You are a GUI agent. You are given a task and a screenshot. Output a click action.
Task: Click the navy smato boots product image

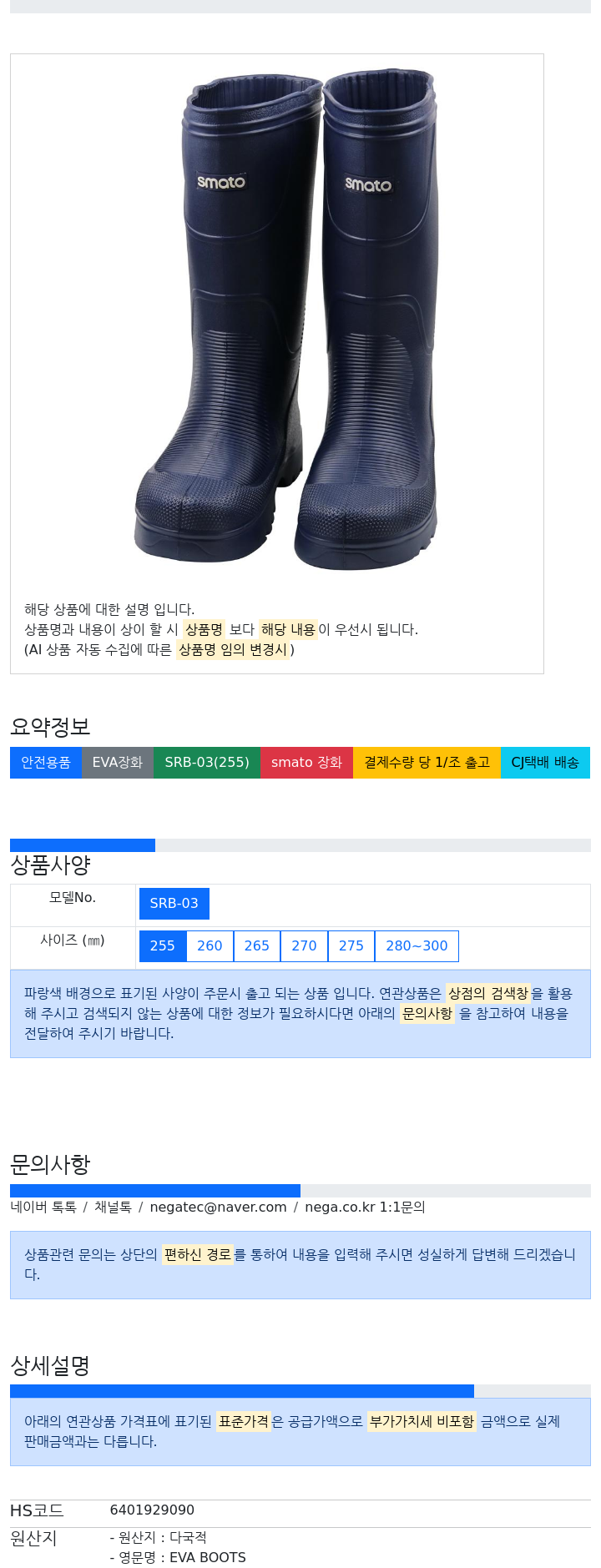[285, 321]
